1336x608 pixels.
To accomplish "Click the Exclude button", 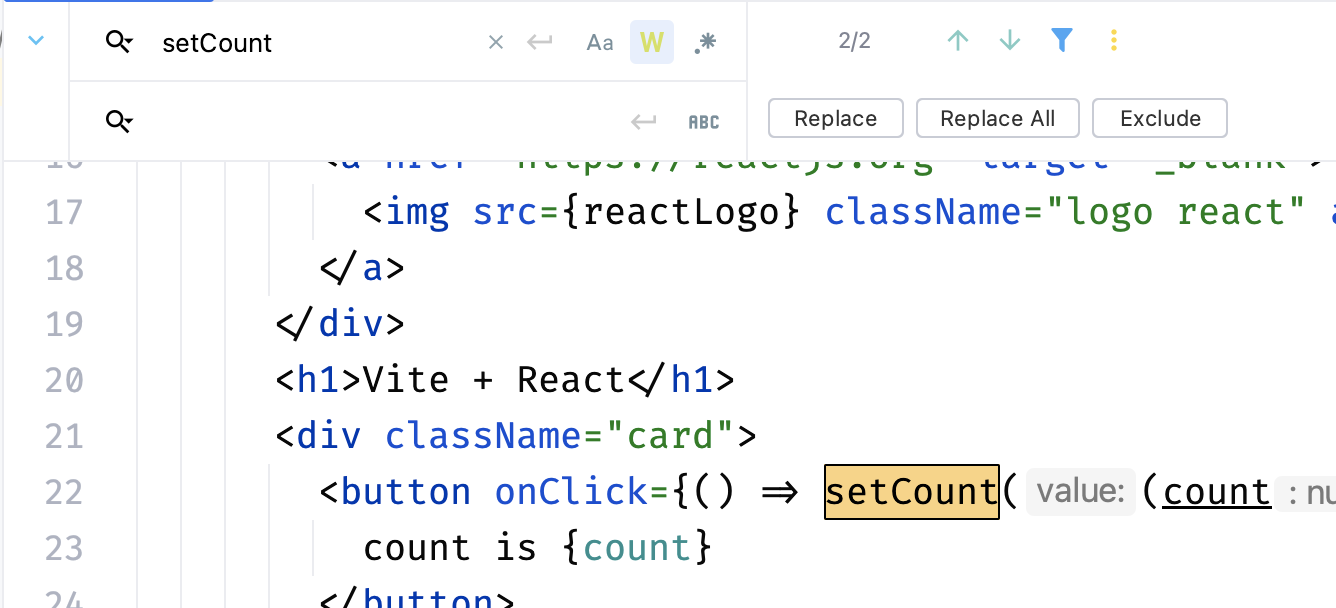I will [1159, 119].
